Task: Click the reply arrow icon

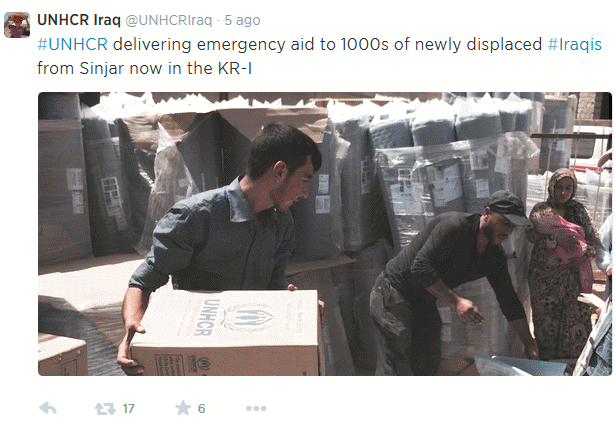Action: coord(48,409)
